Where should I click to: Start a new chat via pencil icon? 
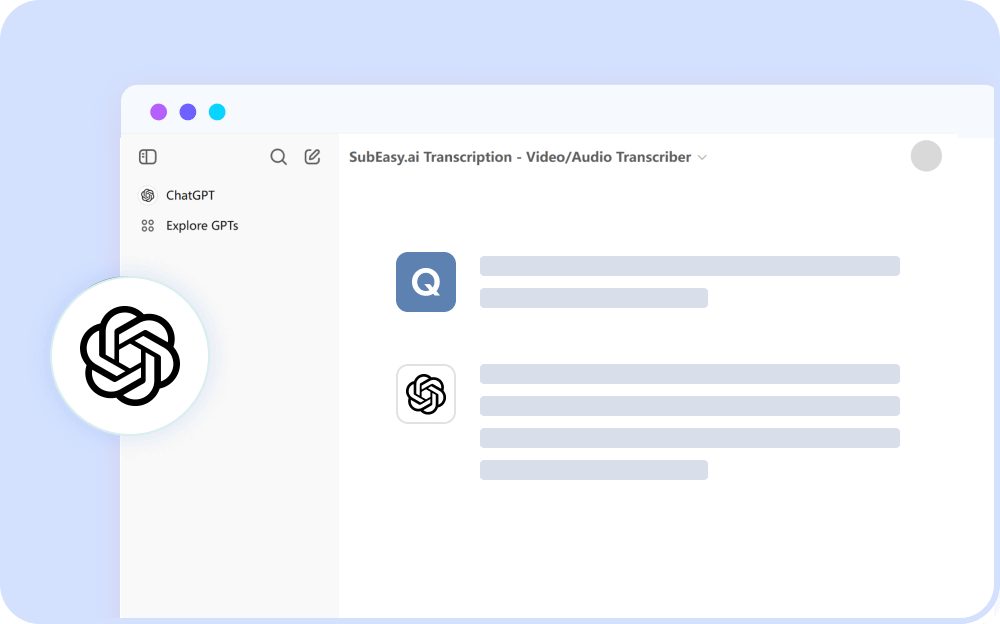[312, 157]
